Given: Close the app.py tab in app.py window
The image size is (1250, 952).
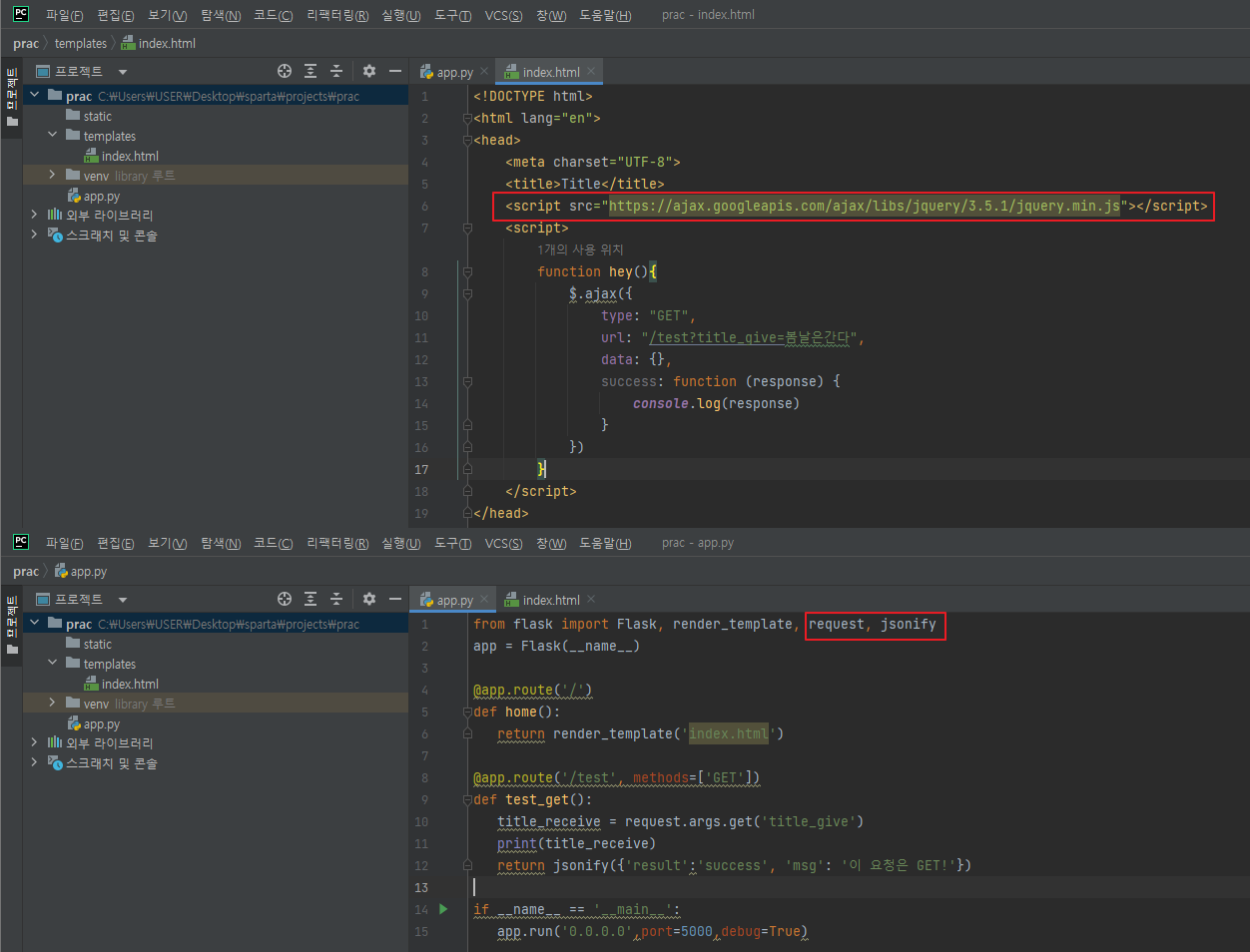Looking at the screenshot, I should click(484, 599).
